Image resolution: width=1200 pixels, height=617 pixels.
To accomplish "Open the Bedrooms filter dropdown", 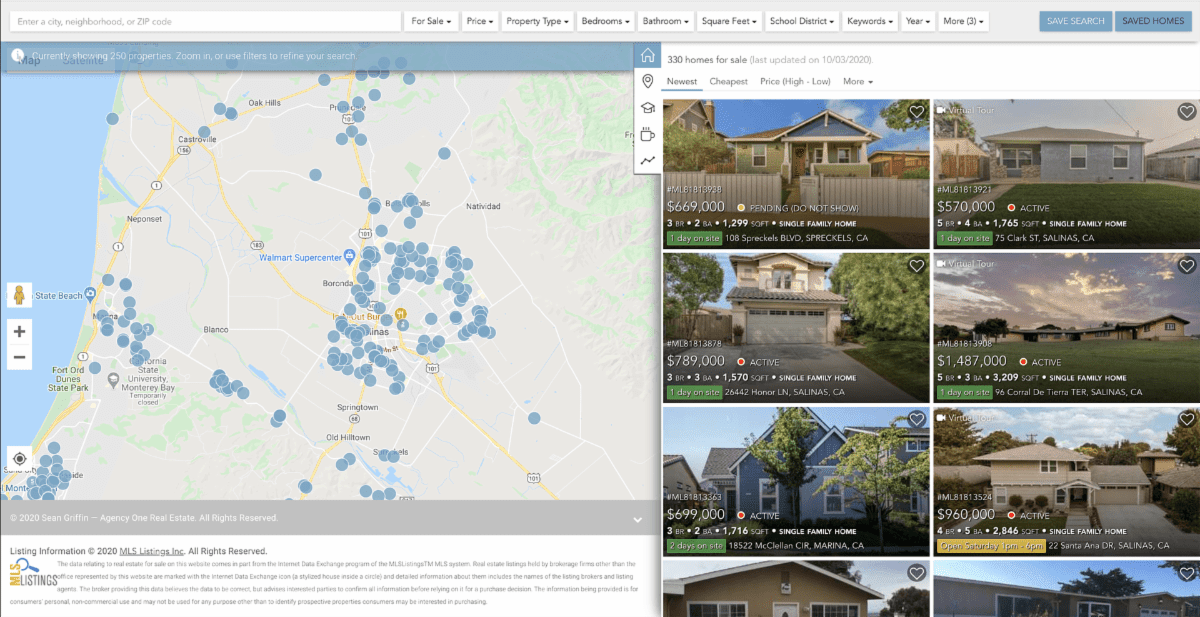I will click(606, 21).
